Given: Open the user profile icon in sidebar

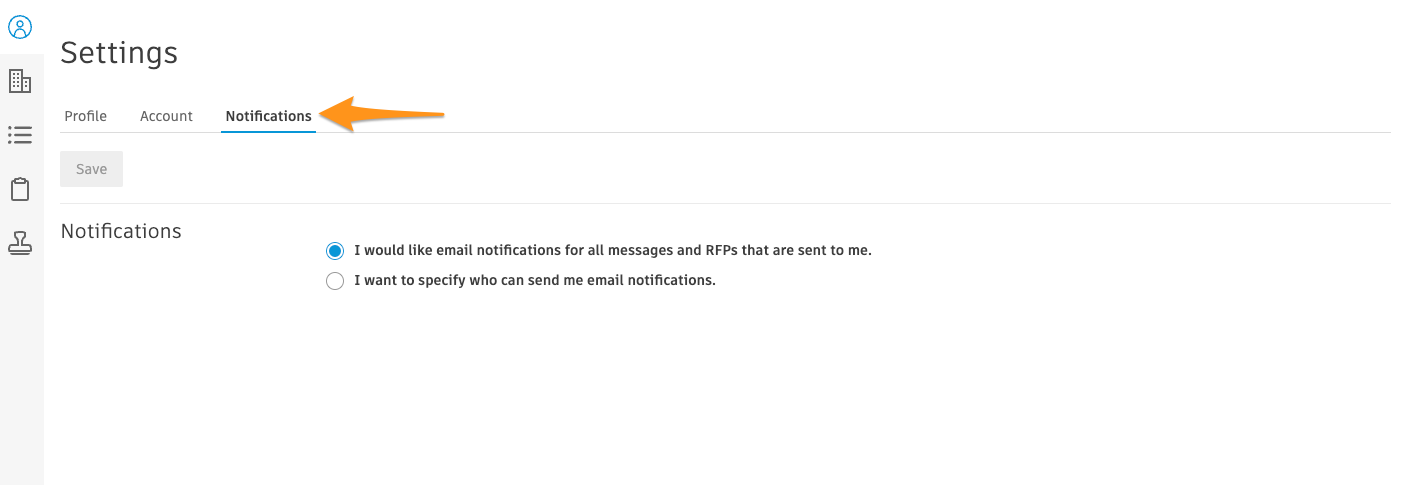Looking at the screenshot, I should point(20,27).
